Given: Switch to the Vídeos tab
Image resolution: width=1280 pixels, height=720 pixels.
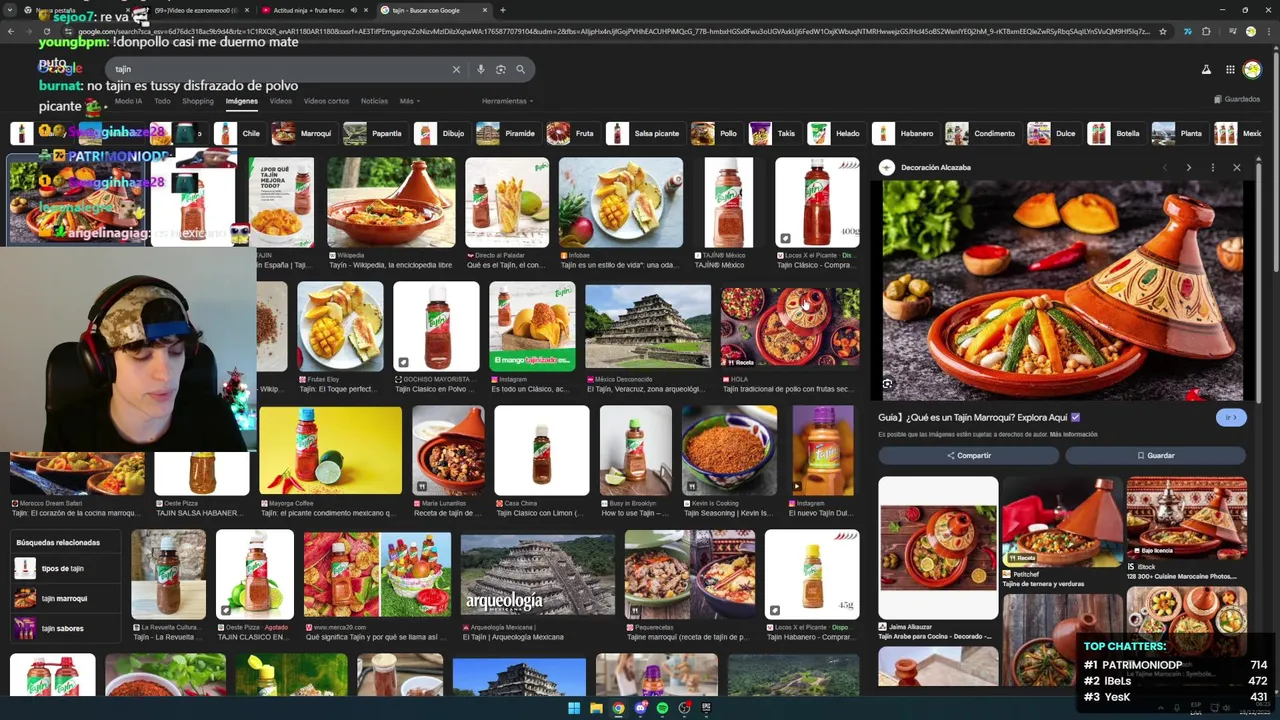Looking at the screenshot, I should point(281,101).
